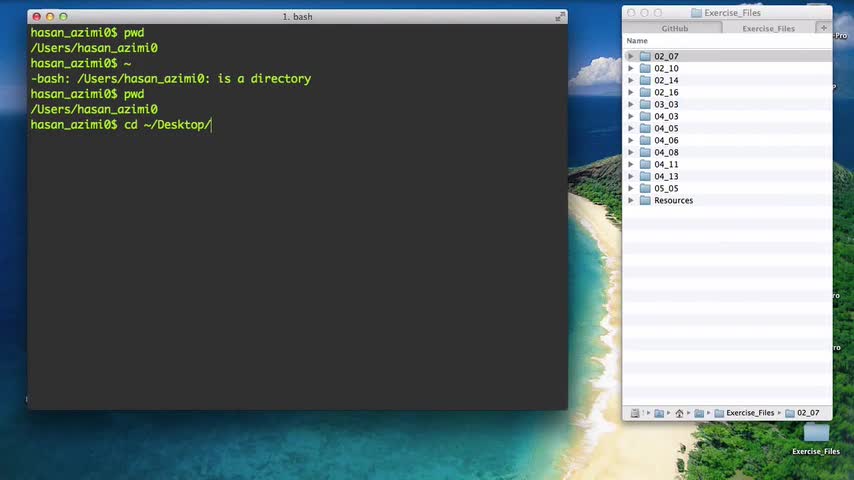
Task: Expand the 03_03 folder disclosure triangle
Action: (631, 104)
